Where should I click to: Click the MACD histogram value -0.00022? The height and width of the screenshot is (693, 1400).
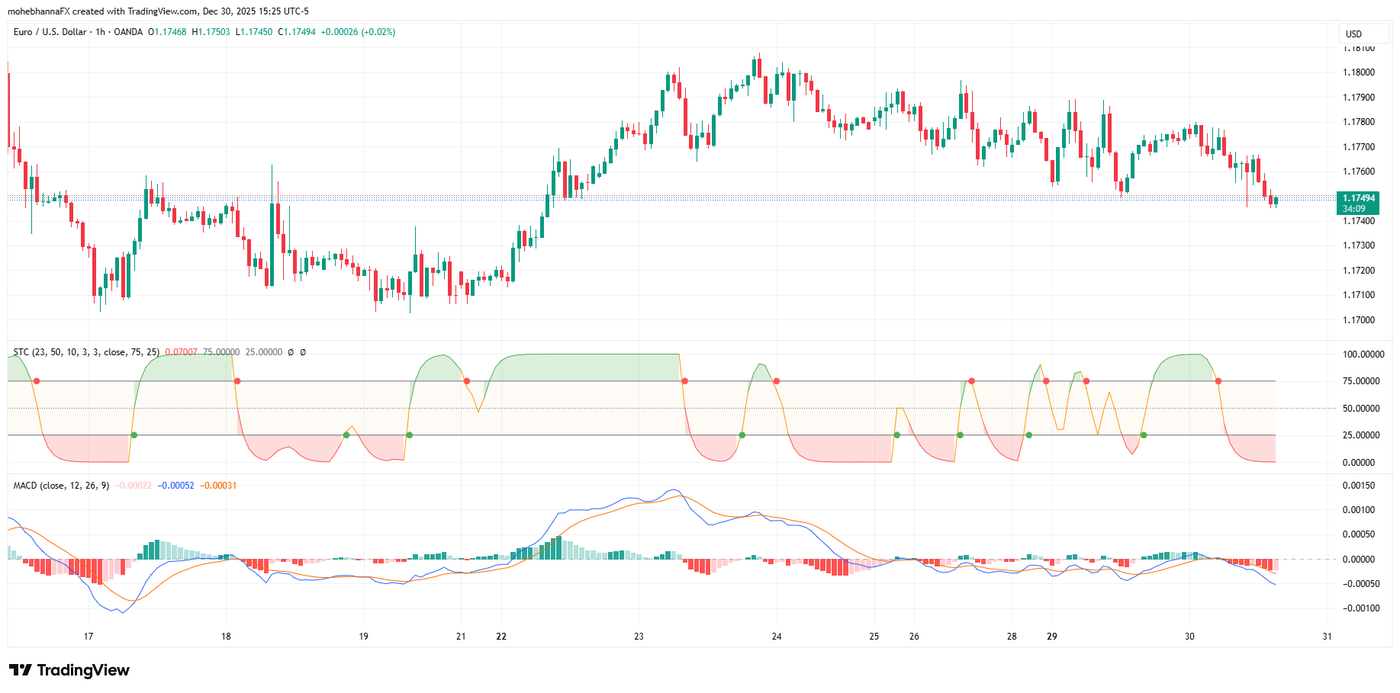pos(134,488)
